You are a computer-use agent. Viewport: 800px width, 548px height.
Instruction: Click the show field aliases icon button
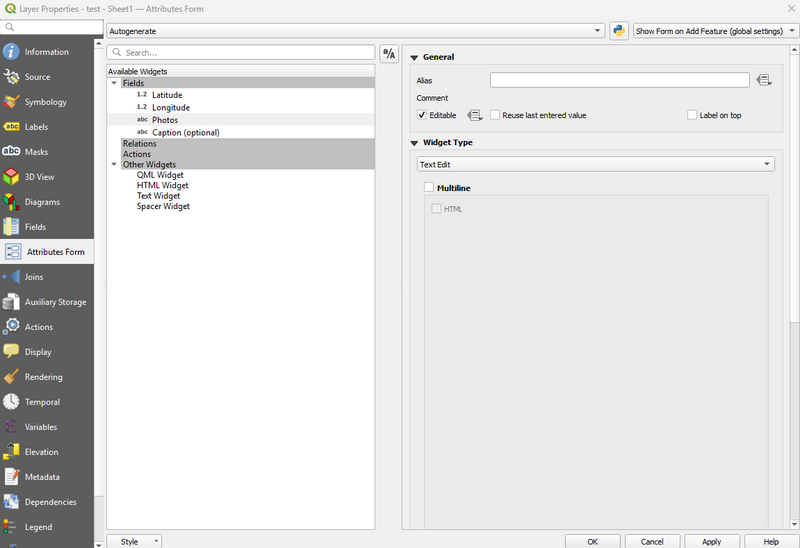pos(389,53)
